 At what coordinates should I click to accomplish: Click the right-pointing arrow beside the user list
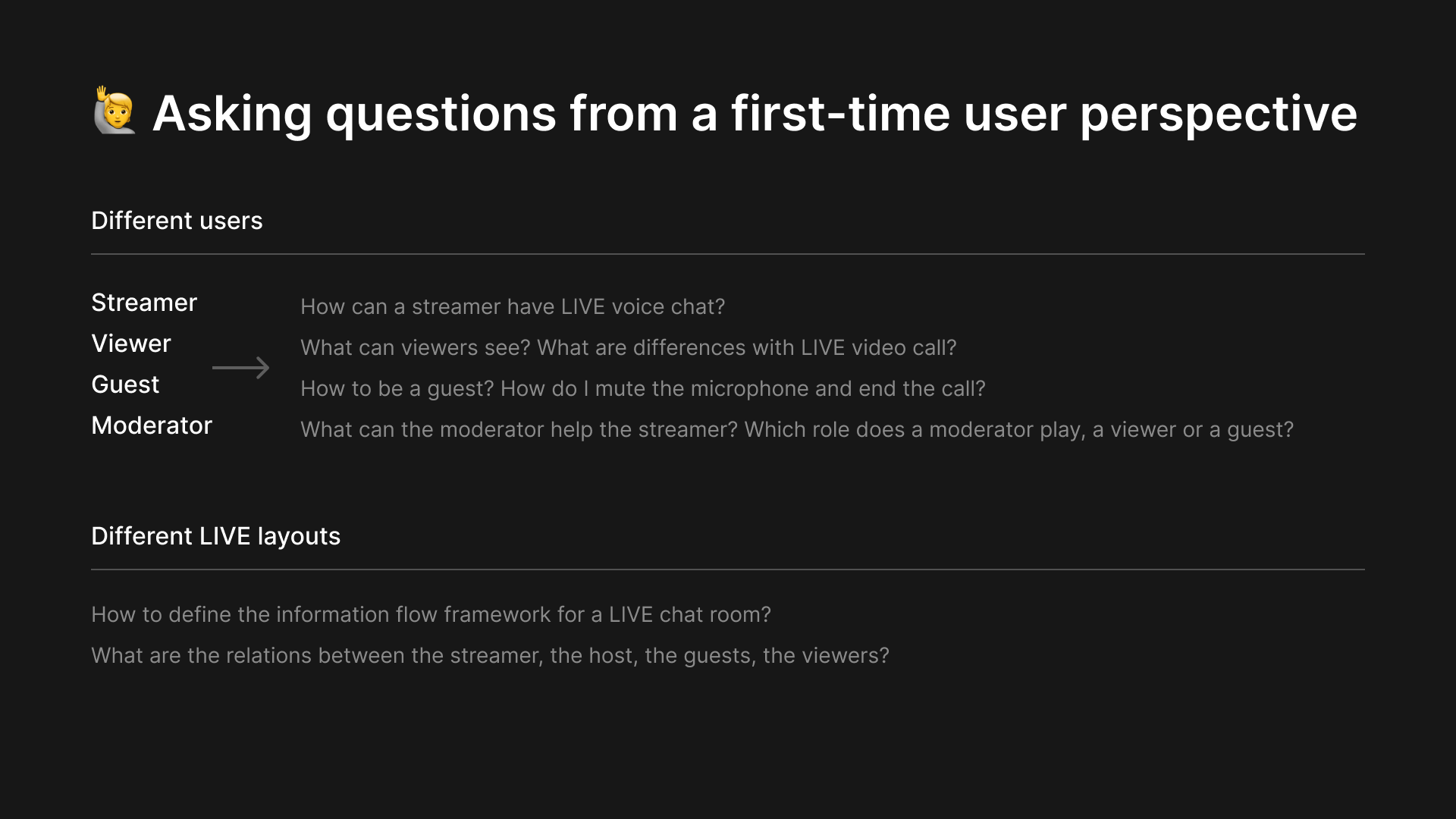pyautogui.click(x=240, y=368)
